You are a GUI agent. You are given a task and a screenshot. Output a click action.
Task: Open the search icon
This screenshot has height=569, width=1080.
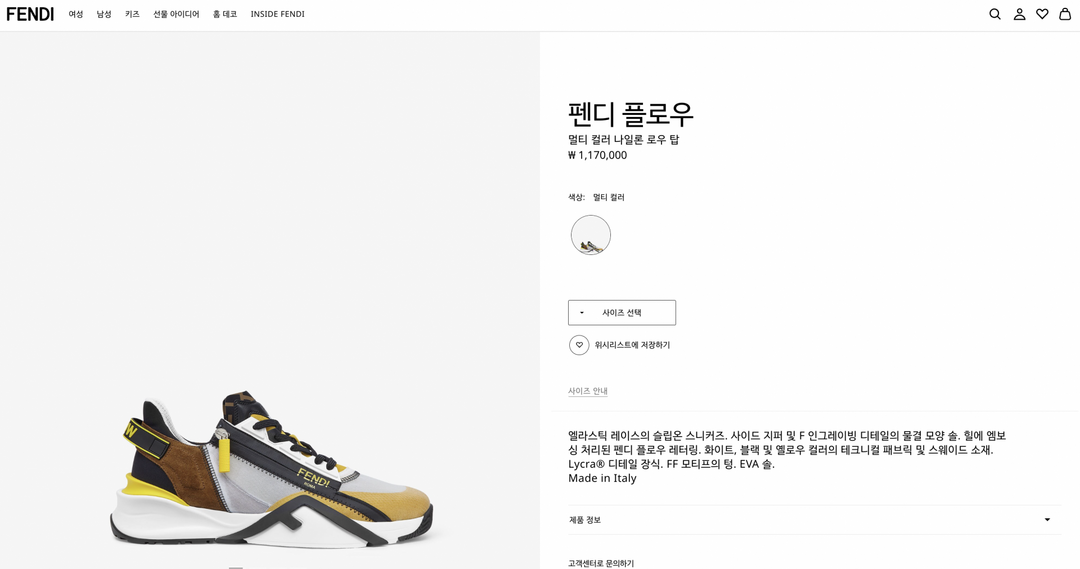coord(995,14)
